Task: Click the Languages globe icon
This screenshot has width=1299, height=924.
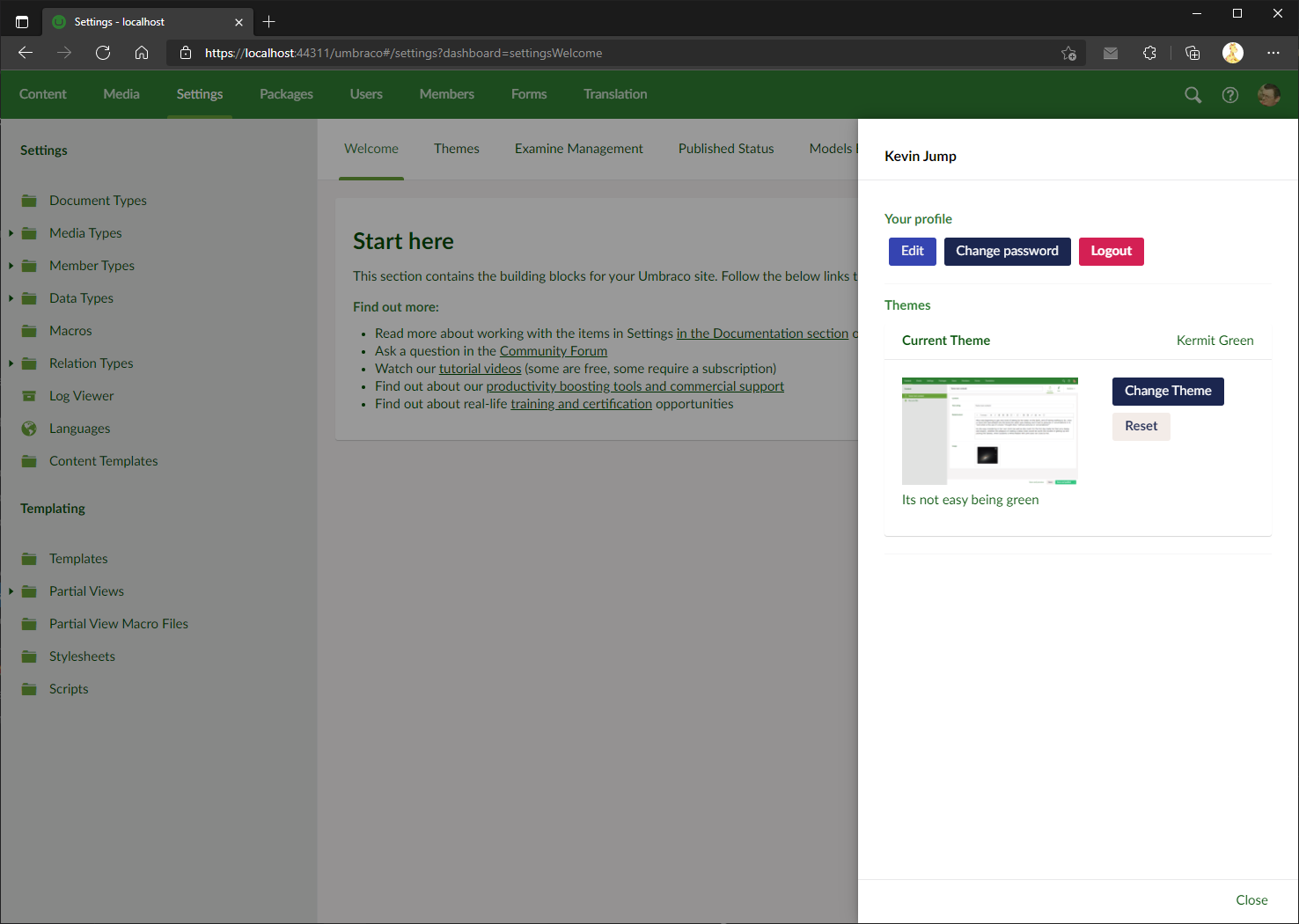Action: (29, 429)
